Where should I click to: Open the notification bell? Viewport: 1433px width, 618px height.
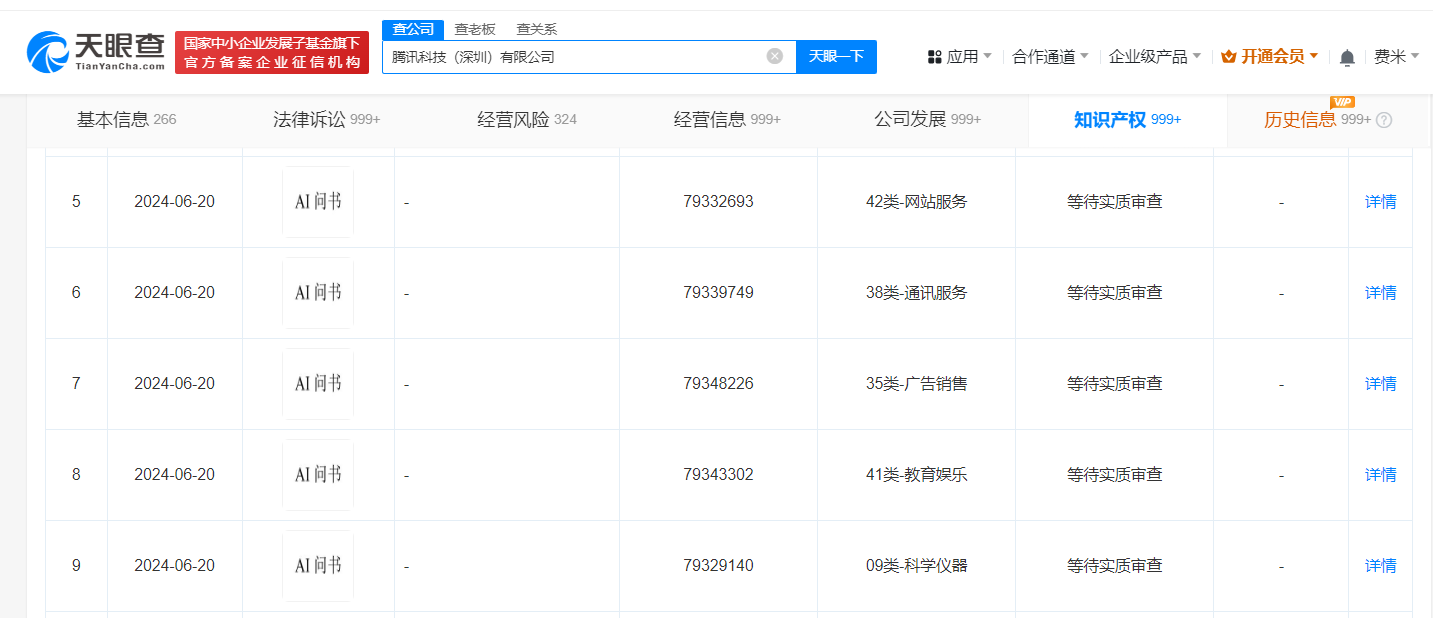pos(1346,57)
